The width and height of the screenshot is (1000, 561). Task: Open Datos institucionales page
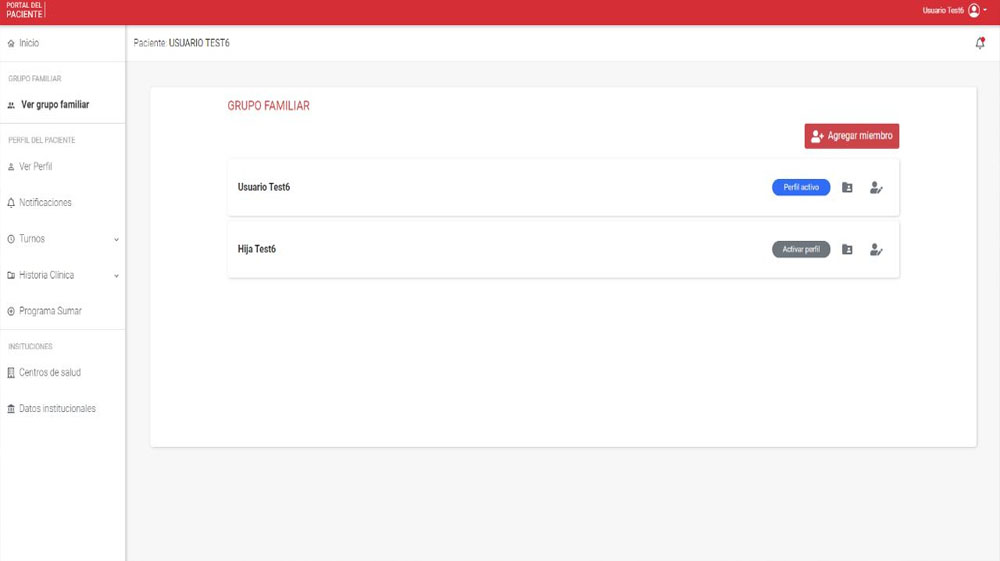[x=57, y=409]
